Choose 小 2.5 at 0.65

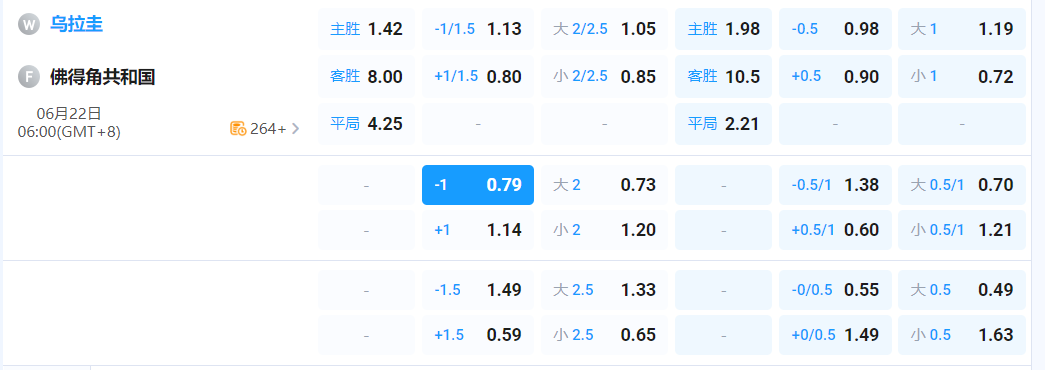click(604, 335)
